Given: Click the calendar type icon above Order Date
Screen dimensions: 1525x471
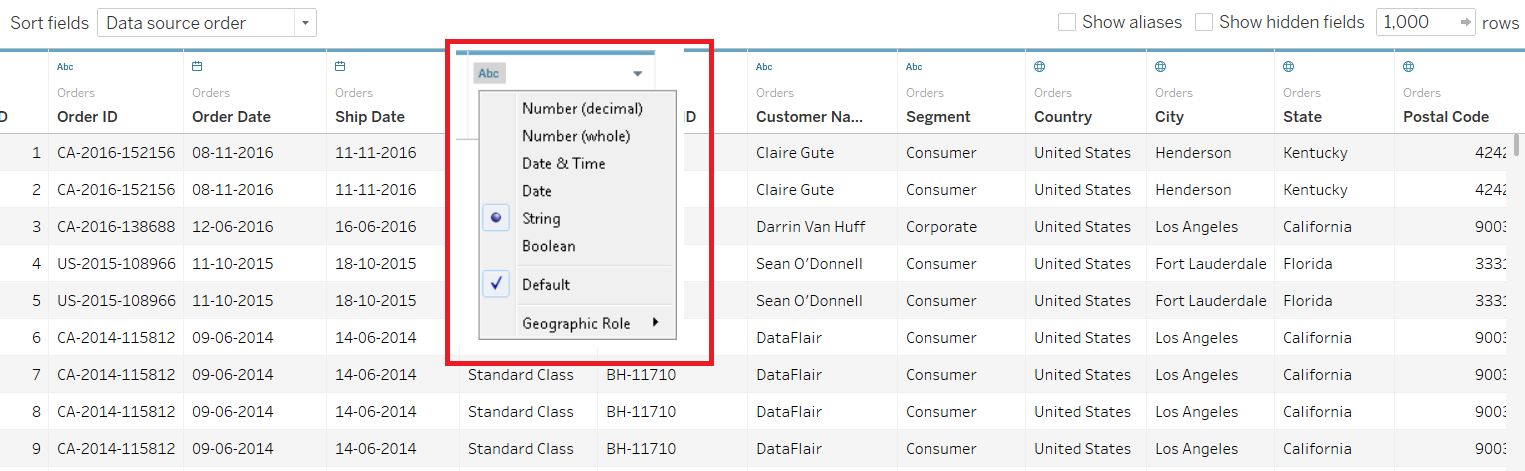Looking at the screenshot, I should click(x=197, y=67).
